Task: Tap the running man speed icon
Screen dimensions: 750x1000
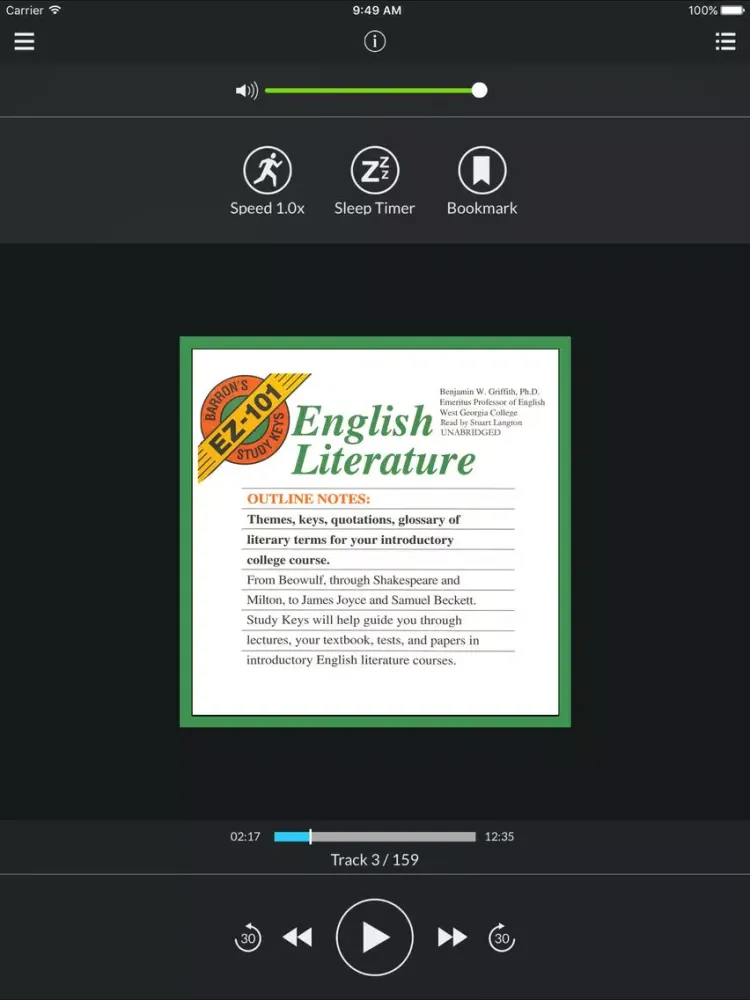Action: (x=267, y=170)
